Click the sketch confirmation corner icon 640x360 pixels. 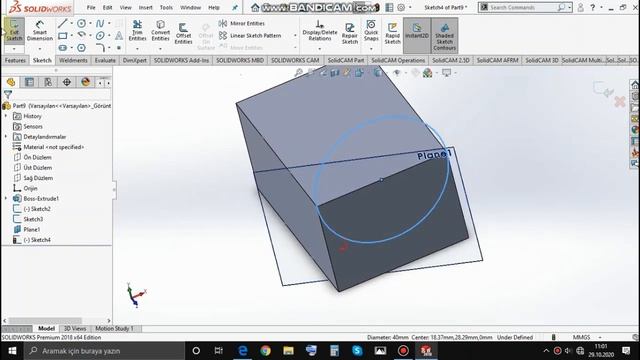(x=603, y=89)
